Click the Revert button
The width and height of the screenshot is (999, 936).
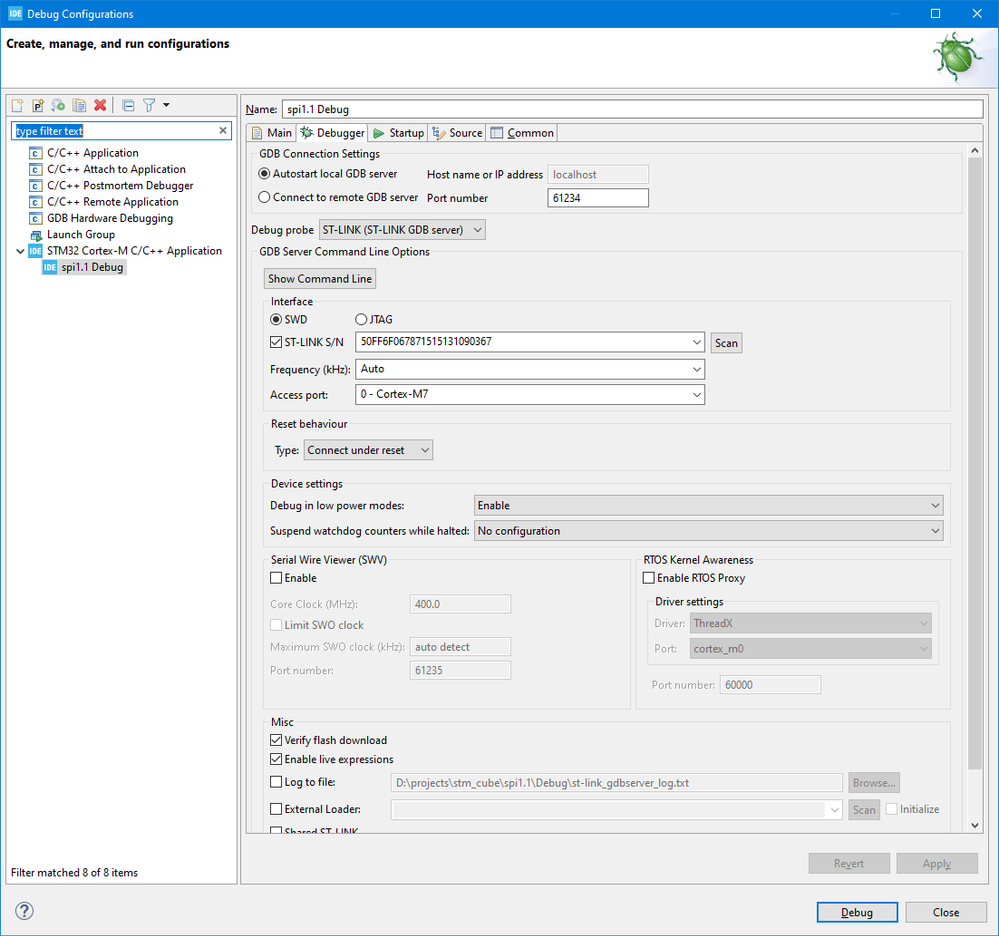849,863
